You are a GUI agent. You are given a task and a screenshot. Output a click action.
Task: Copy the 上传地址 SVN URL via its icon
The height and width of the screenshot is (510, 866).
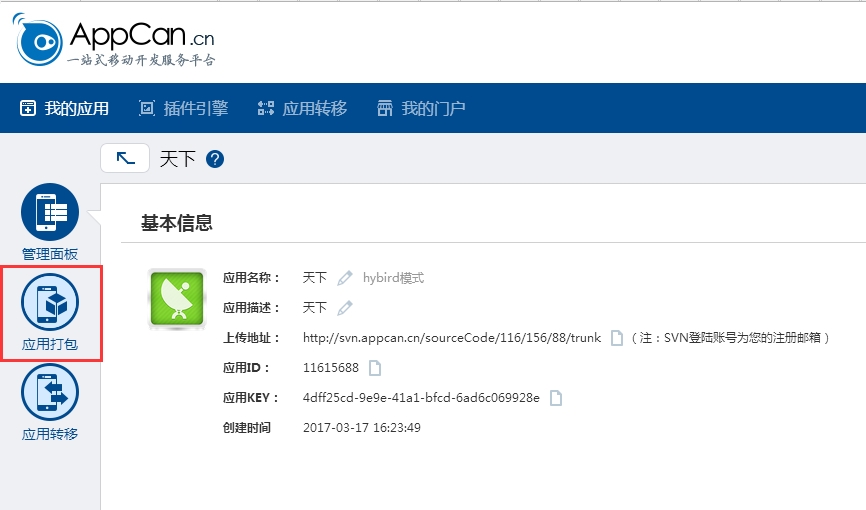617,338
